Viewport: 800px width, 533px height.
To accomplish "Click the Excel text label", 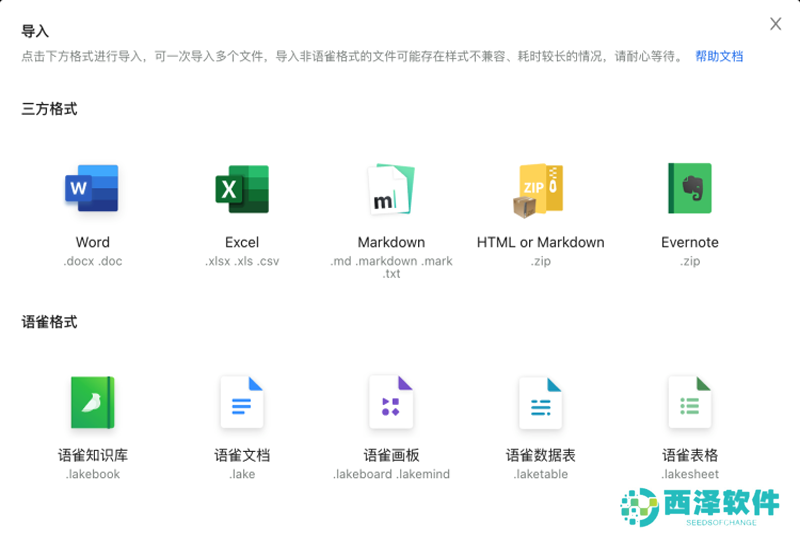I will (x=242, y=242).
